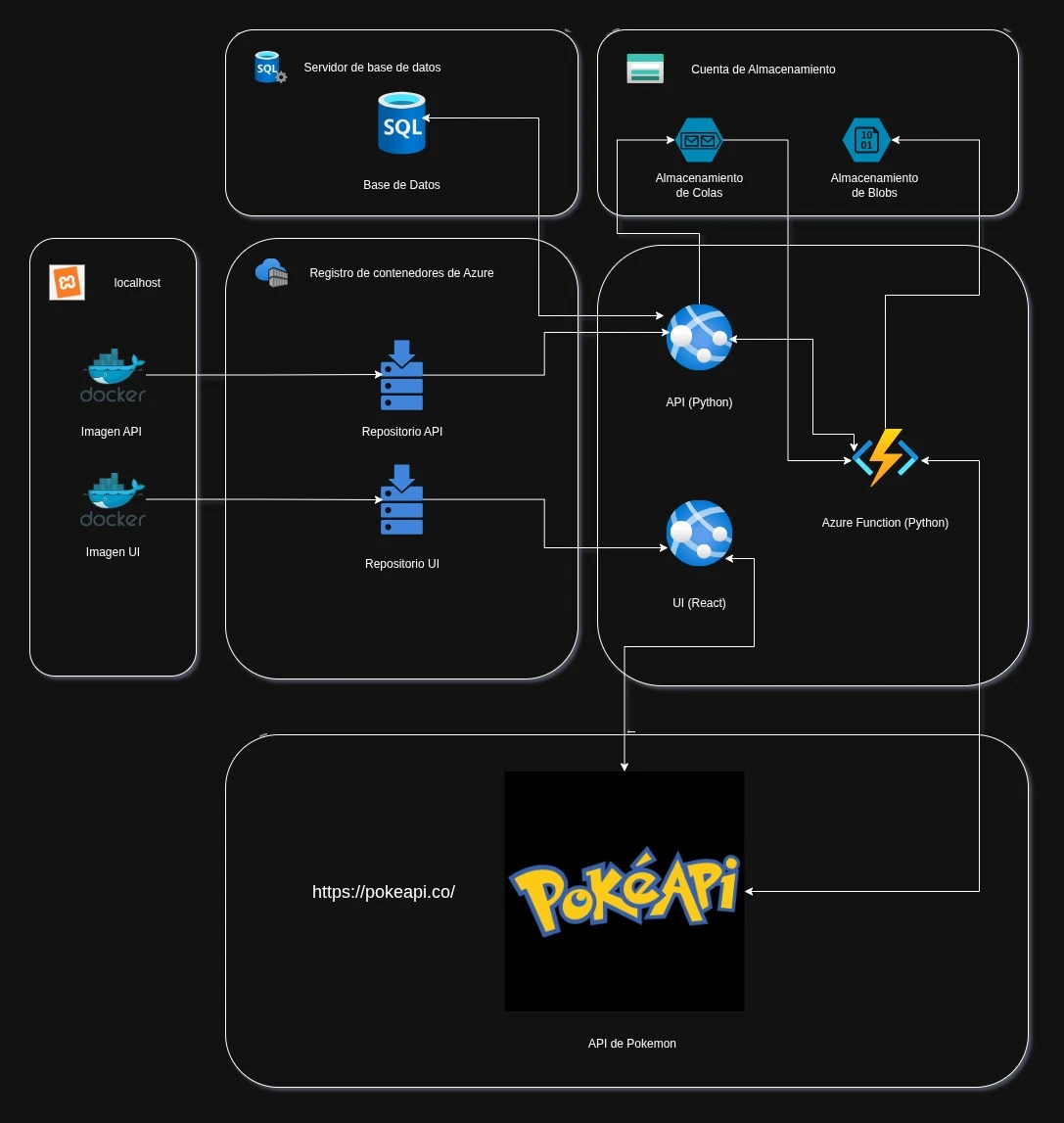Click the SQL Base de Datos cylinder icon
Image resolution: width=1064 pixels, height=1123 pixels.
(401, 121)
